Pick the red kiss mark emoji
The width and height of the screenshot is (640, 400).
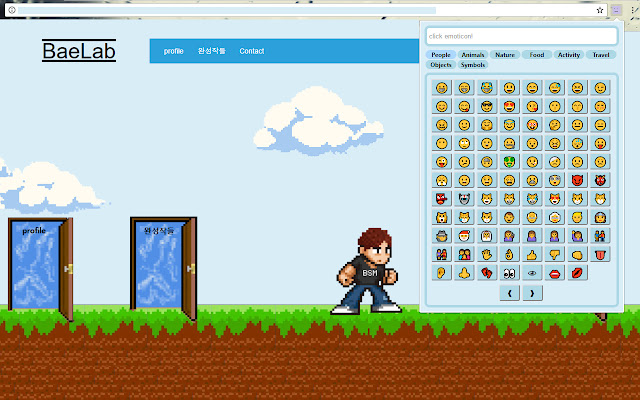tap(577, 273)
